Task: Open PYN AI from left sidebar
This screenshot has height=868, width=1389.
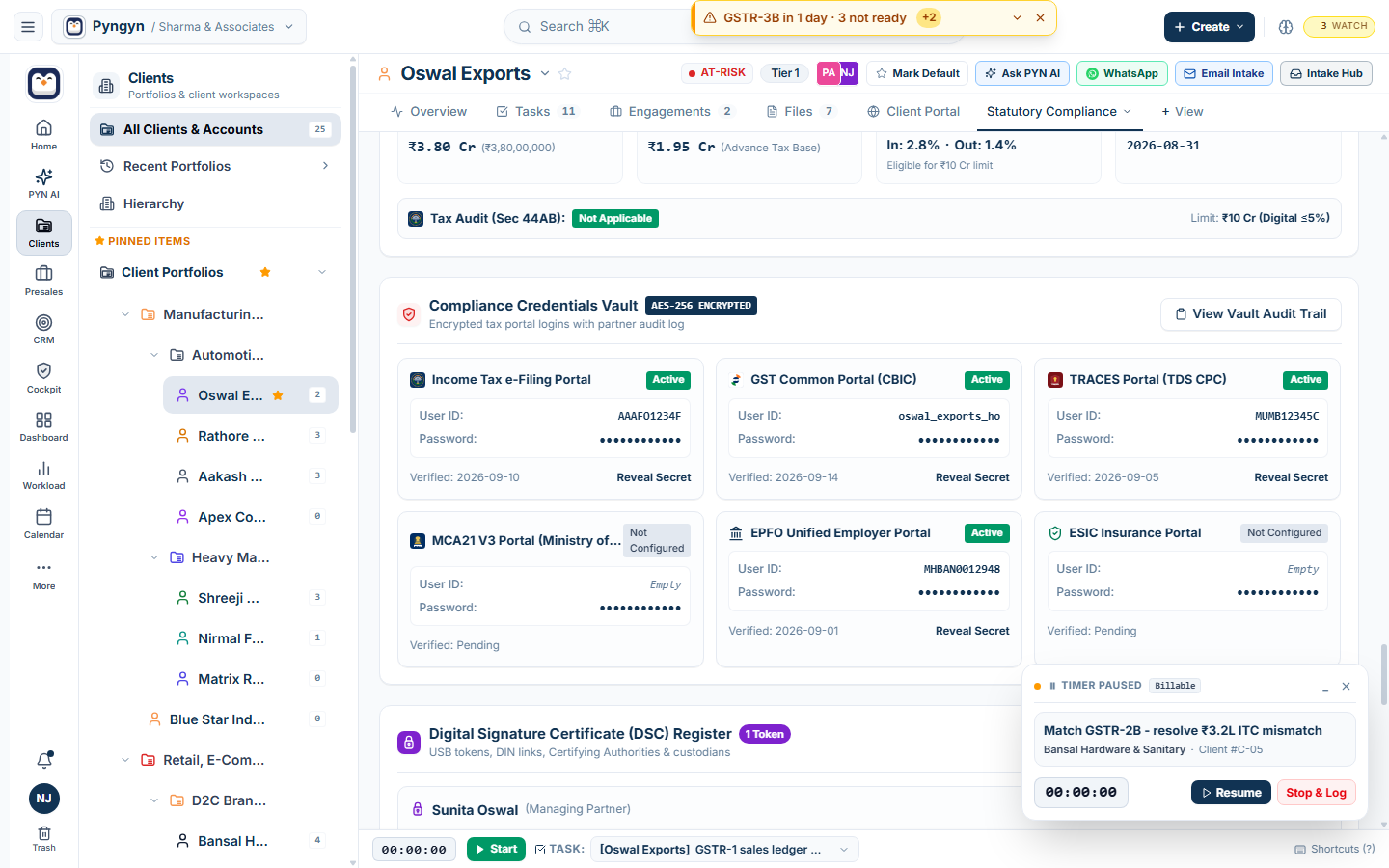Action: point(43,183)
